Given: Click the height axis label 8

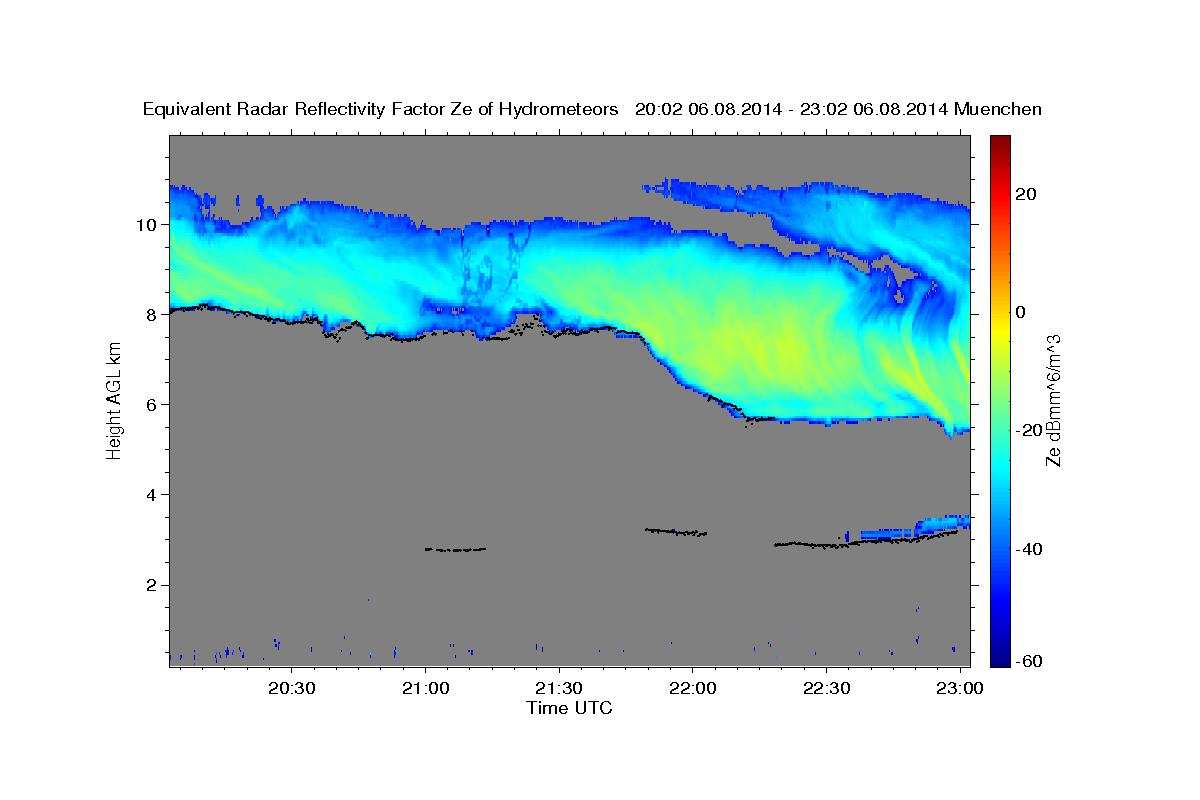Looking at the screenshot, I should pos(154,314).
